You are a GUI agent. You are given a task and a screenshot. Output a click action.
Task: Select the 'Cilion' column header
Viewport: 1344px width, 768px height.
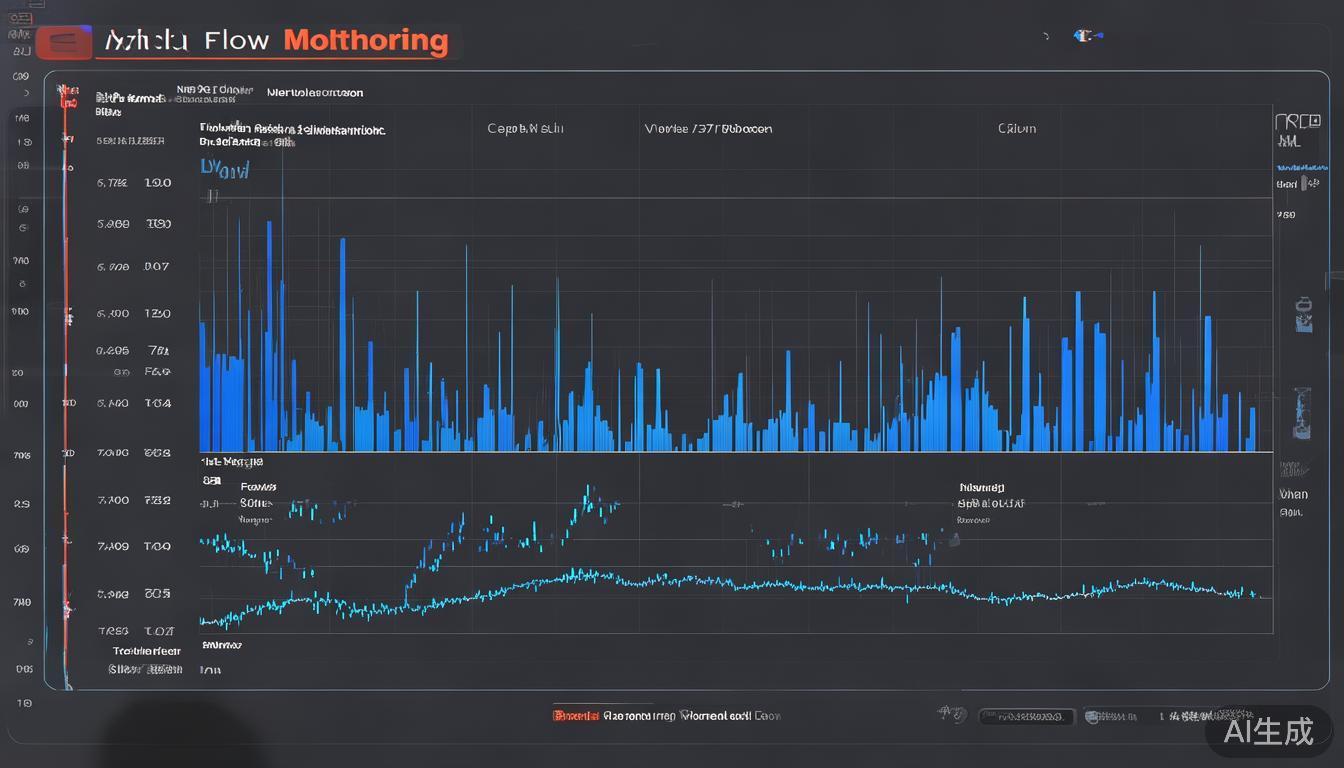point(1016,128)
